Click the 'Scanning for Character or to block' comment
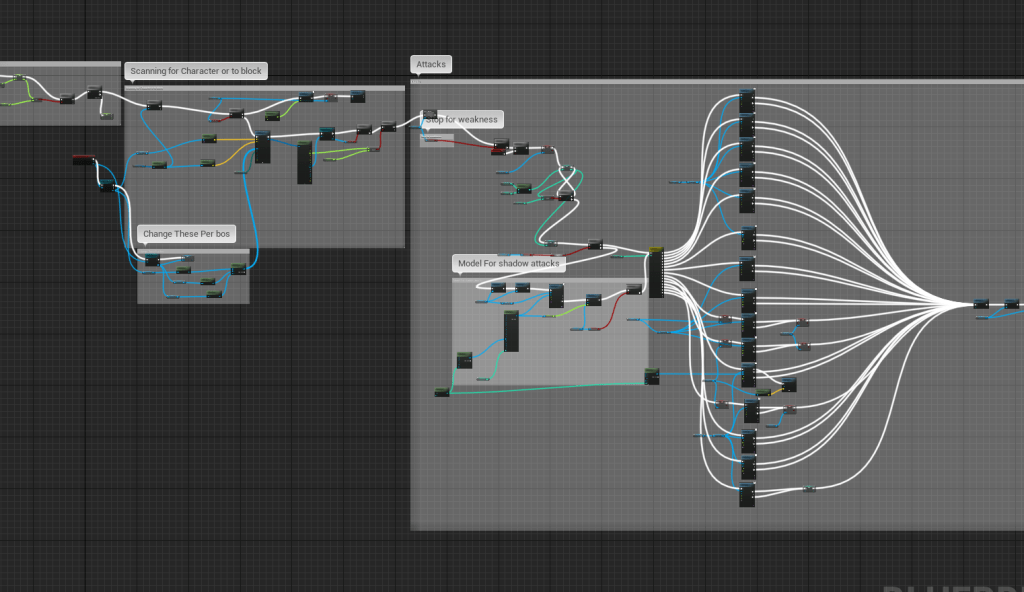This screenshot has width=1024, height=592. click(x=195, y=71)
